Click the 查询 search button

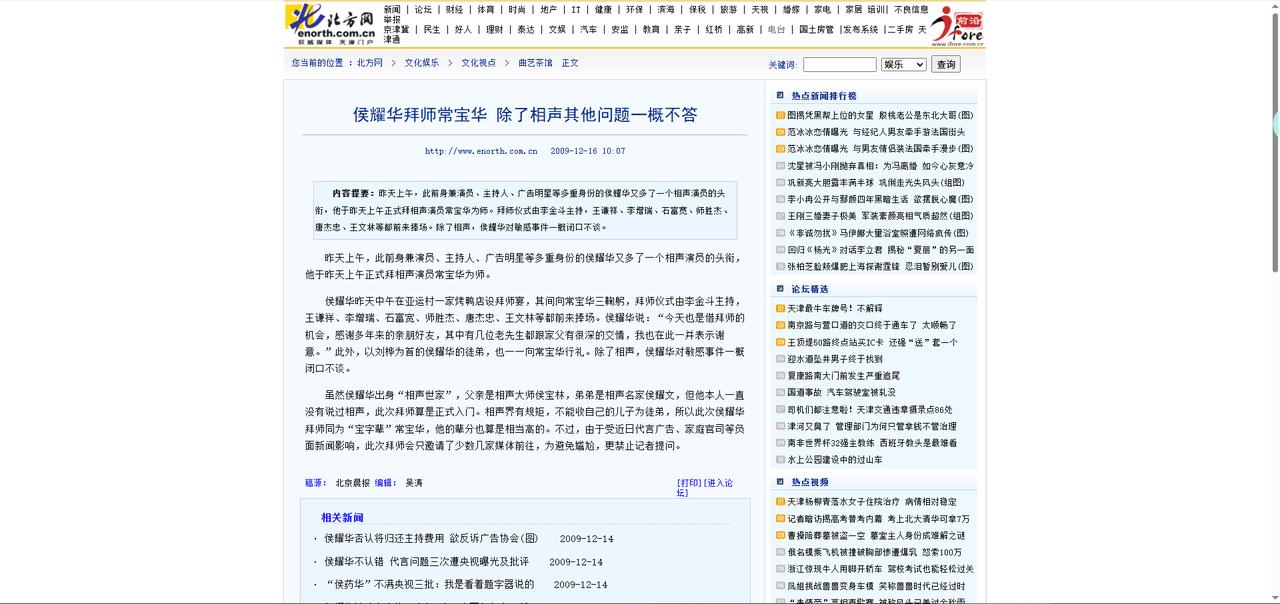pos(945,64)
